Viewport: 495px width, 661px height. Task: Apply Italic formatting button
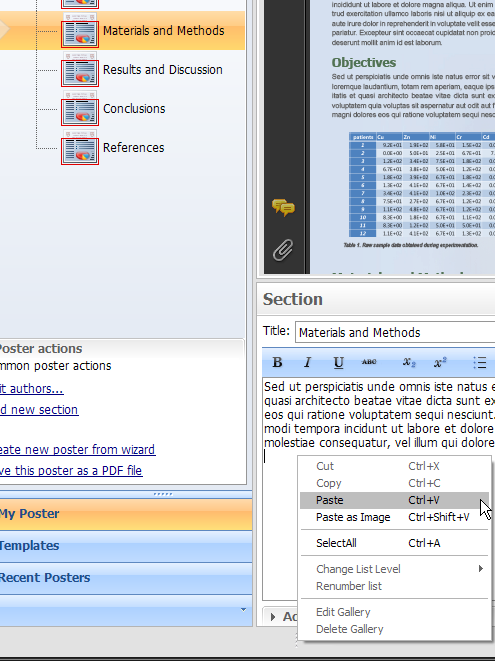point(308,363)
